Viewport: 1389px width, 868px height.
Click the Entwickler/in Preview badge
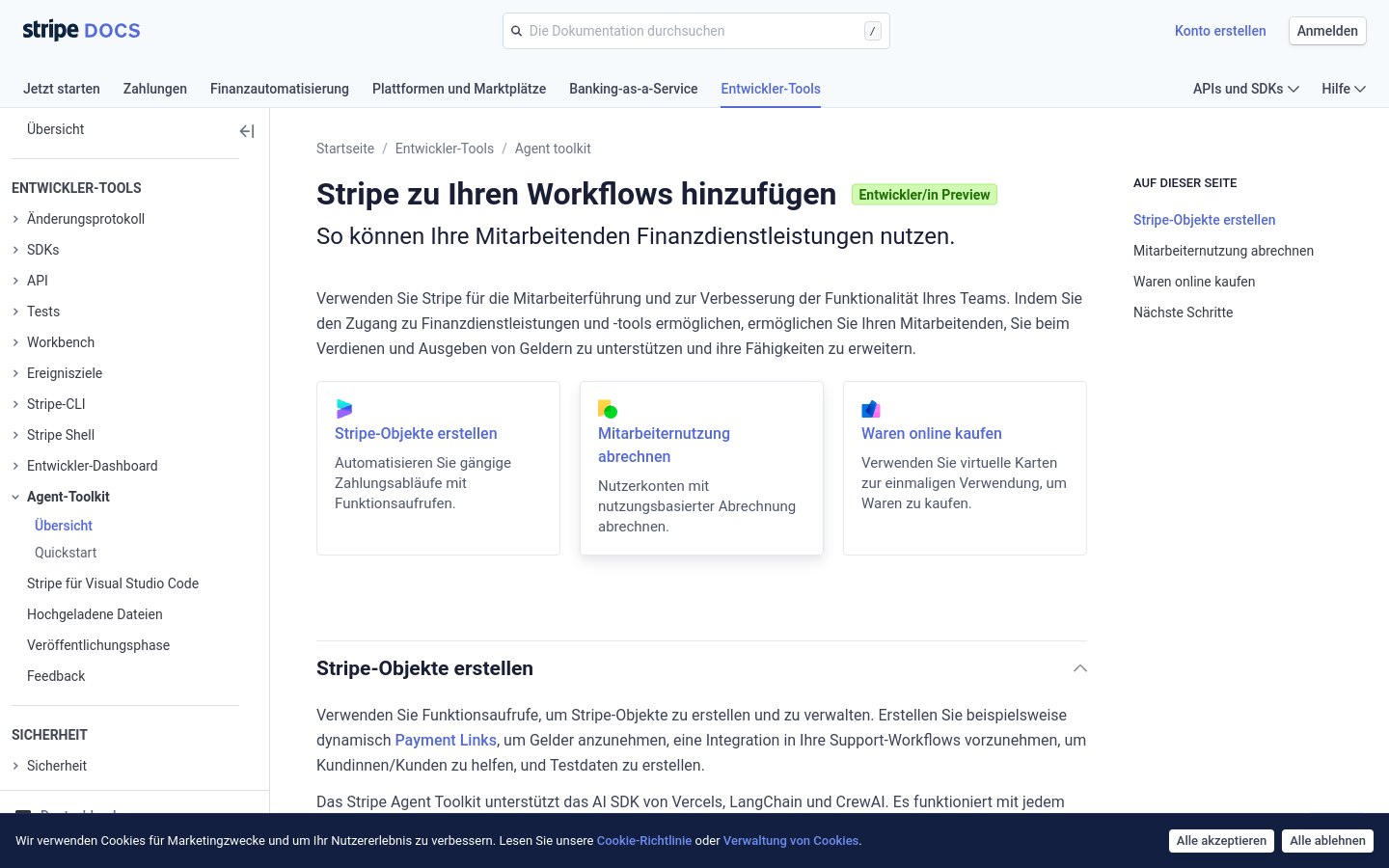click(x=924, y=195)
